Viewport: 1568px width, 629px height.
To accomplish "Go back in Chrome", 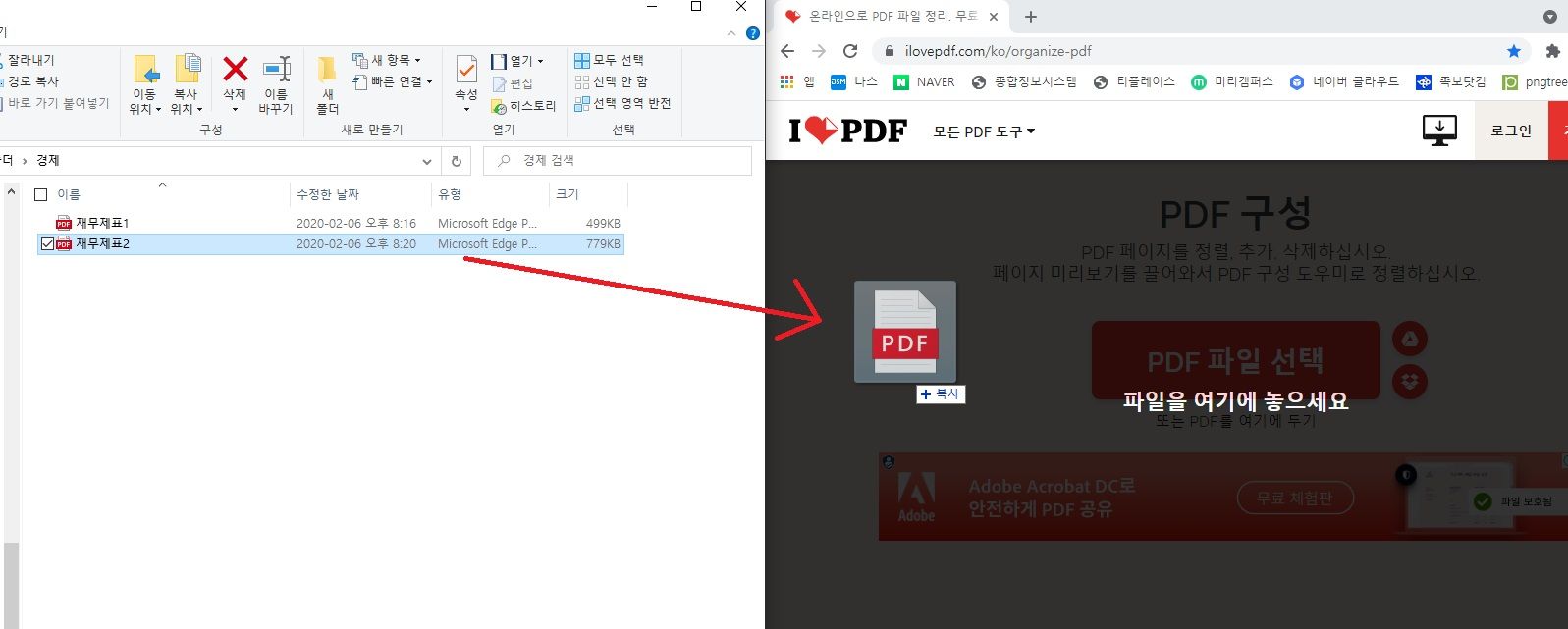I will pos(787,51).
